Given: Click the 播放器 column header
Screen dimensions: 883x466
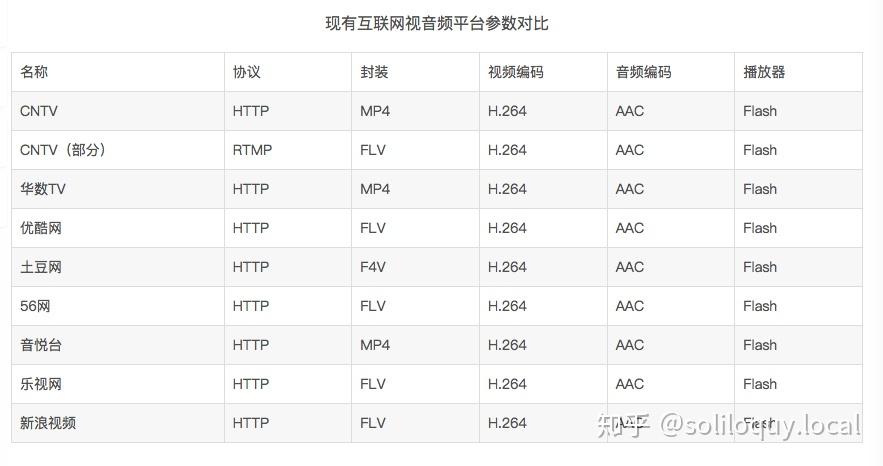Looking at the screenshot, I should (x=764, y=72).
